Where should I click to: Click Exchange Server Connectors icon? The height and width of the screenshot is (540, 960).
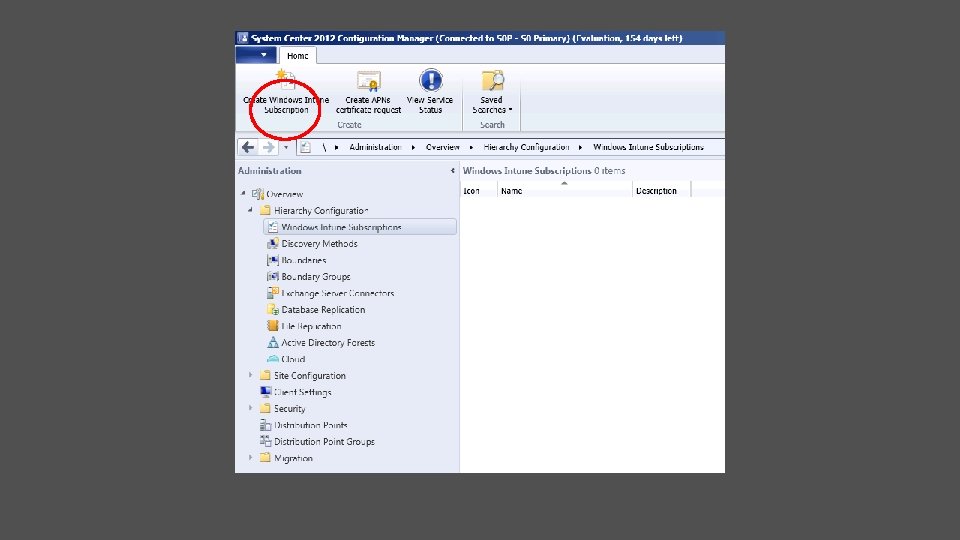point(272,293)
